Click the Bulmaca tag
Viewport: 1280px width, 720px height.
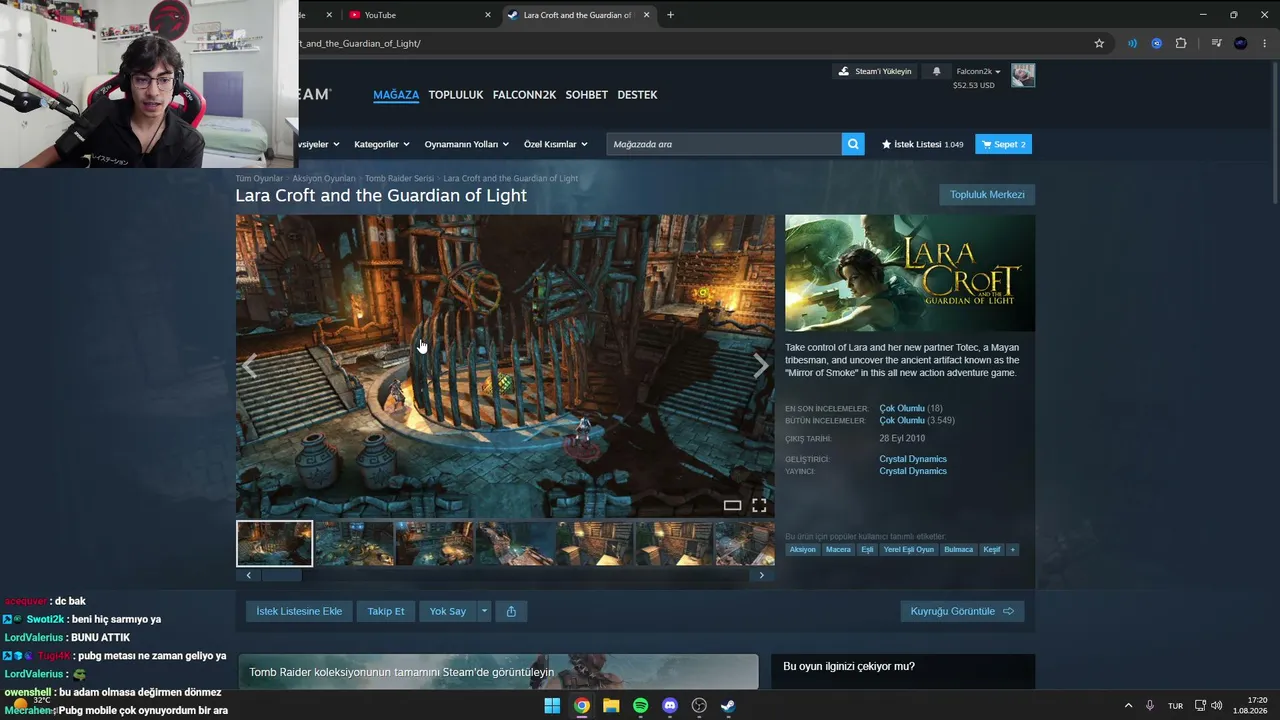(958, 549)
